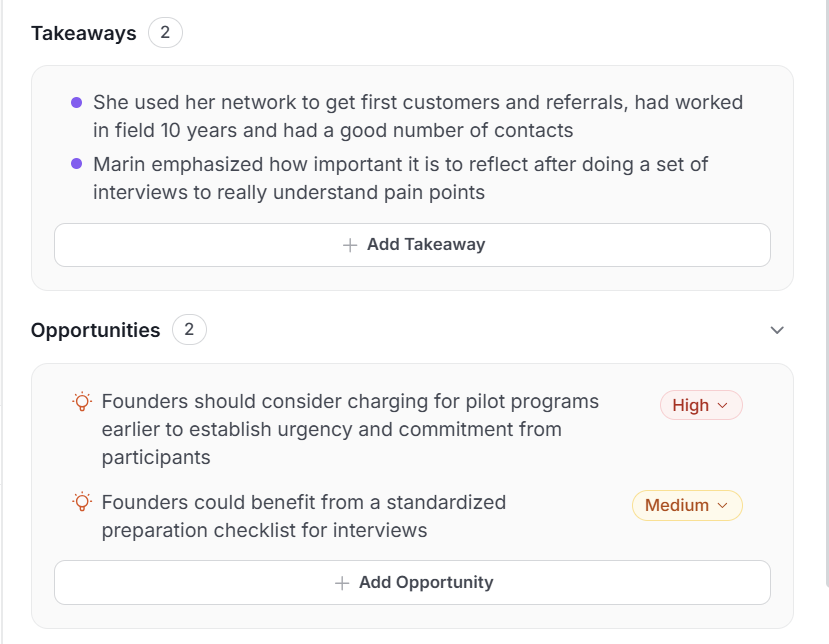Viewport: 829px width, 644px height.
Task: Open the Medium priority dropdown
Action: pyautogui.click(x=687, y=505)
